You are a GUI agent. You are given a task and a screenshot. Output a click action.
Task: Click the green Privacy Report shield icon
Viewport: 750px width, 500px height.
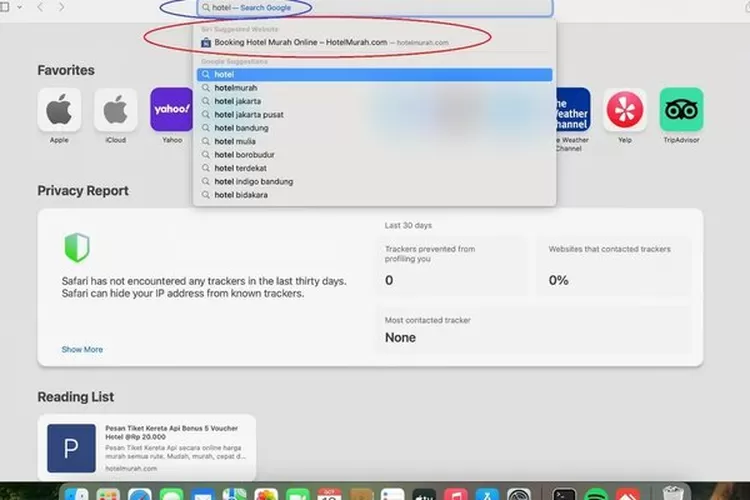77,247
